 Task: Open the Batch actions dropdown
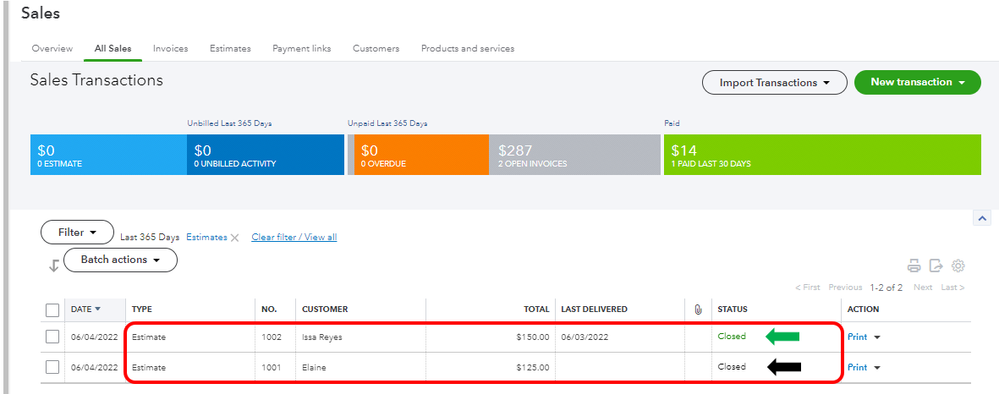click(120, 260)
